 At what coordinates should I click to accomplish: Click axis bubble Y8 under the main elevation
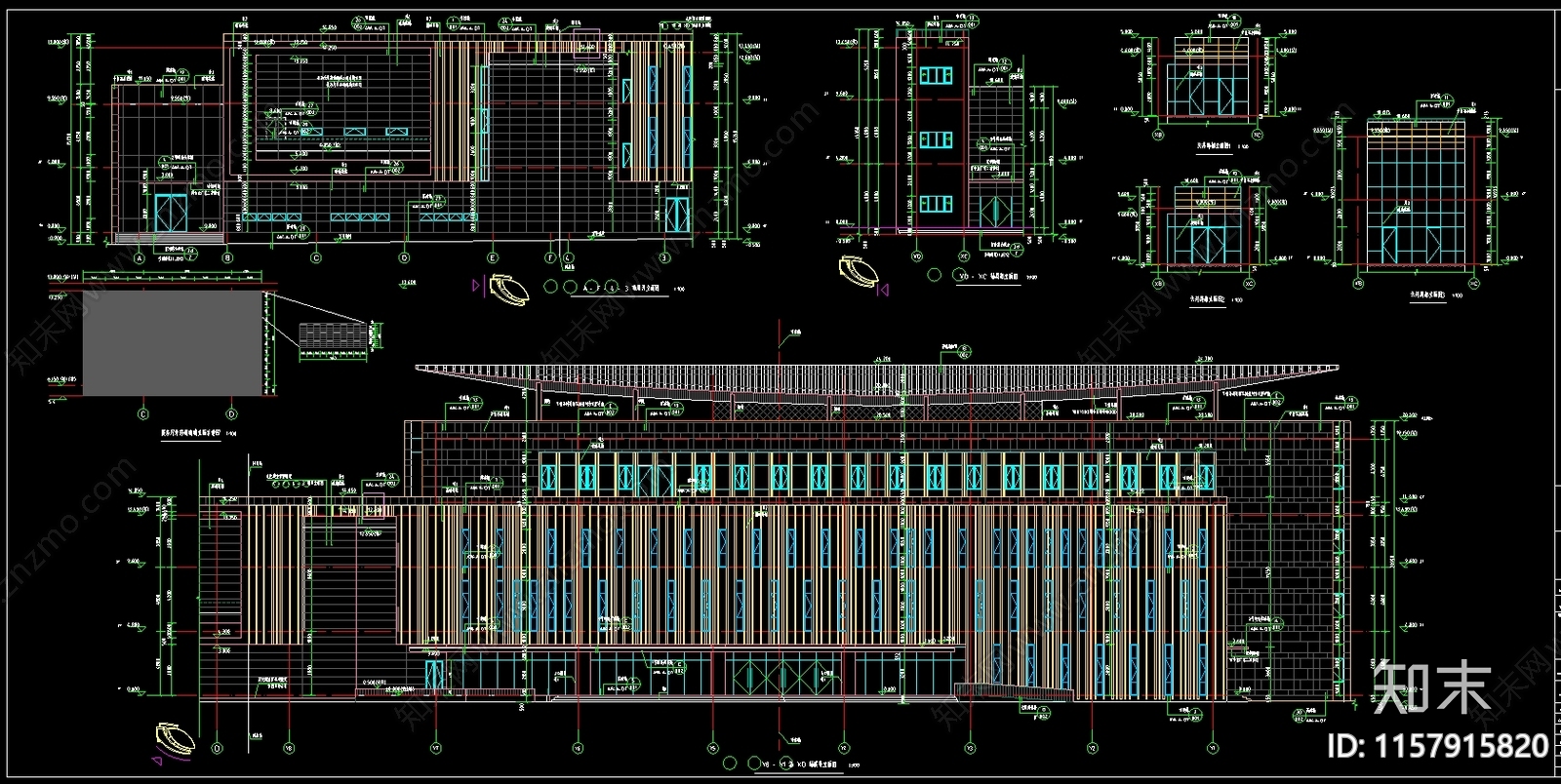[x=289, y=749]
